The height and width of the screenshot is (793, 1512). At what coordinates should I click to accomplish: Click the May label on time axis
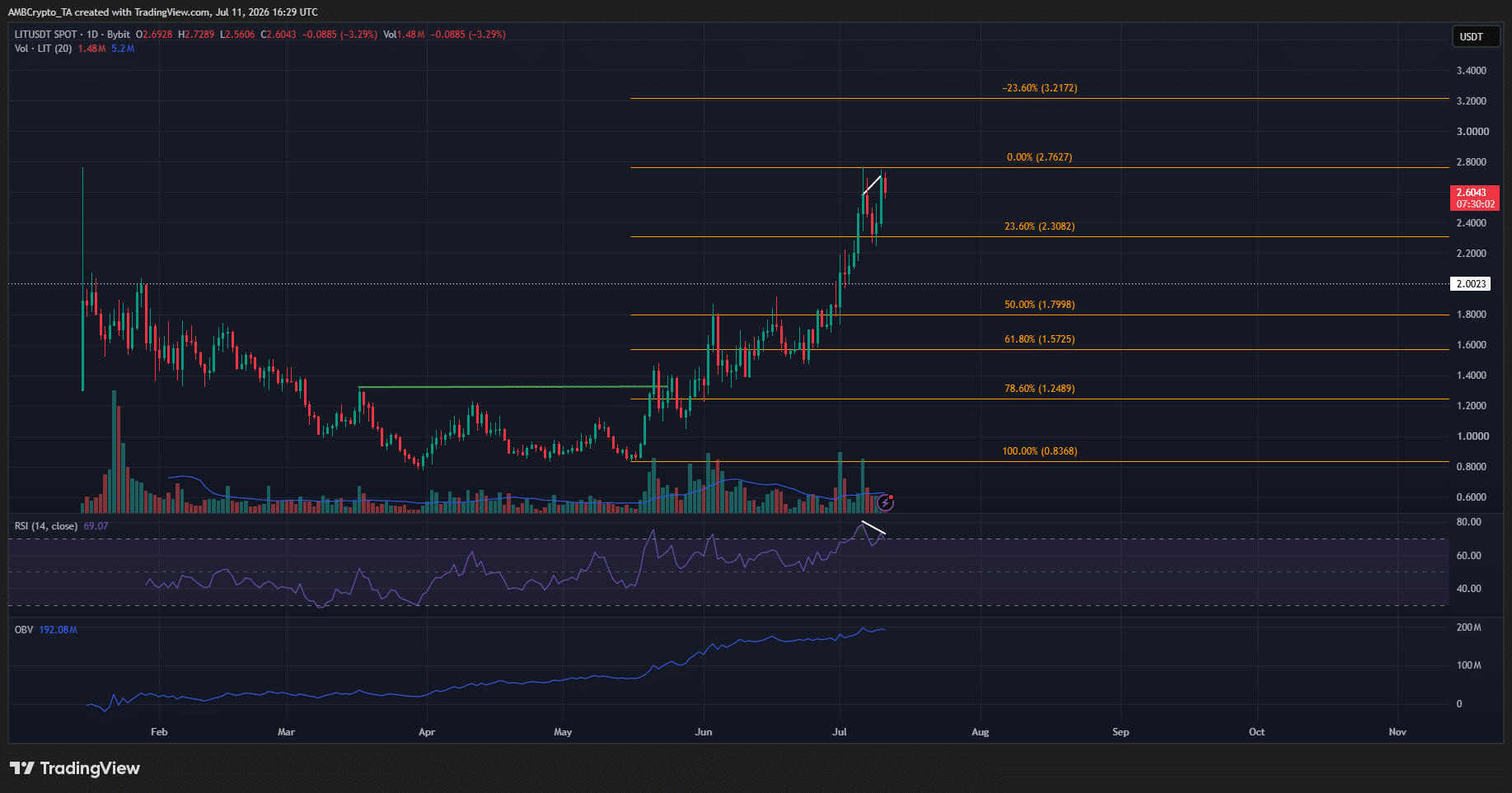[563, 732]
